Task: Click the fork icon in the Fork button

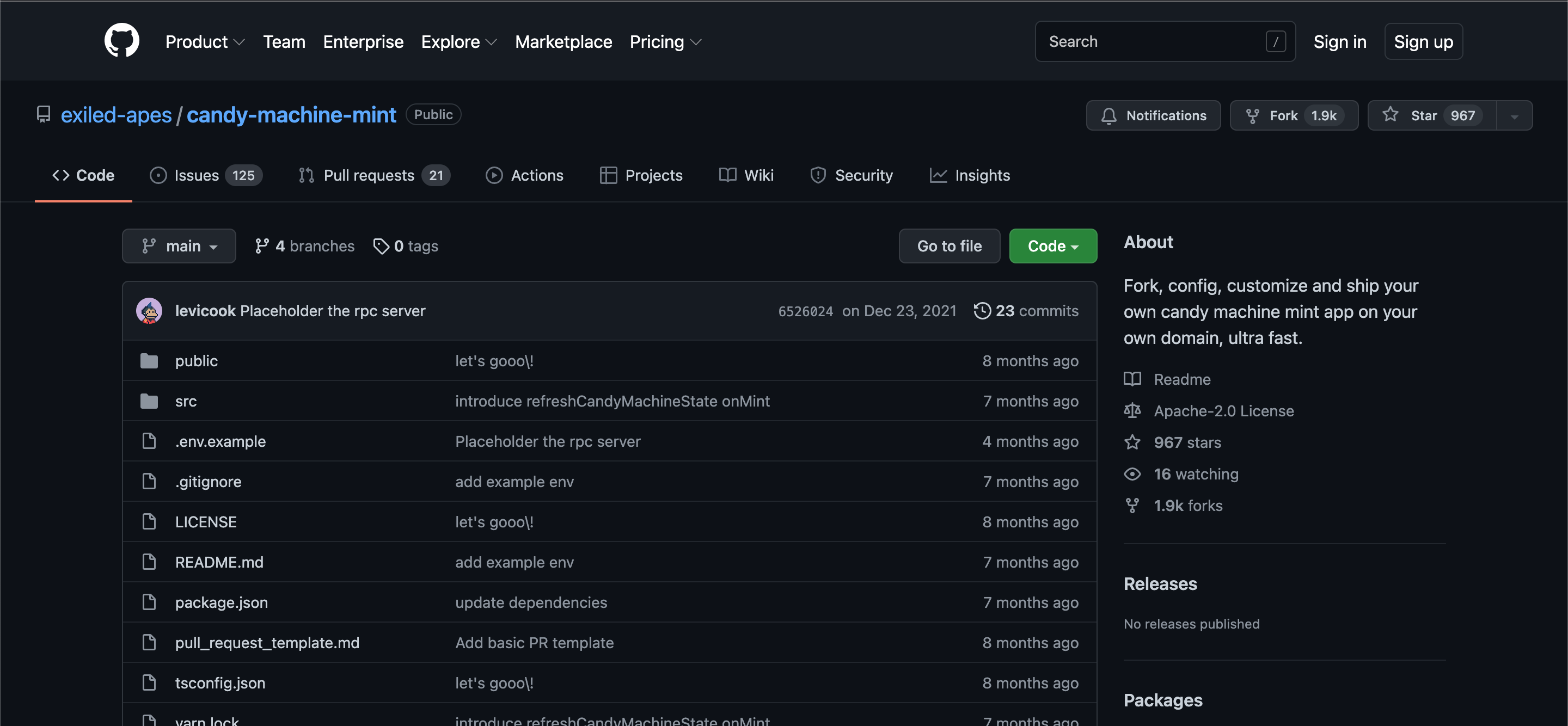Action: (1252, 115)
